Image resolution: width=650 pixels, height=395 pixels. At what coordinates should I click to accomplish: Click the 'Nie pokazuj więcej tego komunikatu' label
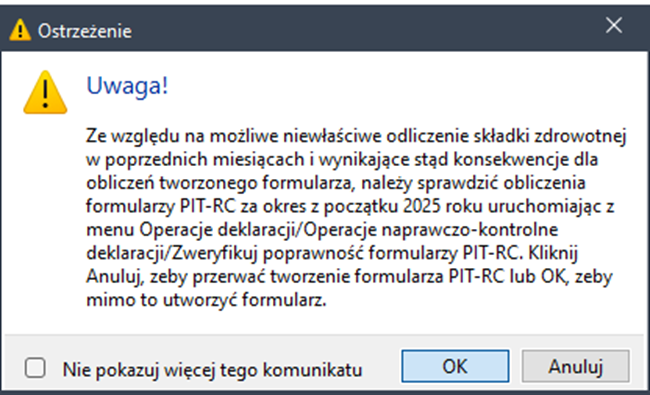click(x=212, y=370)
